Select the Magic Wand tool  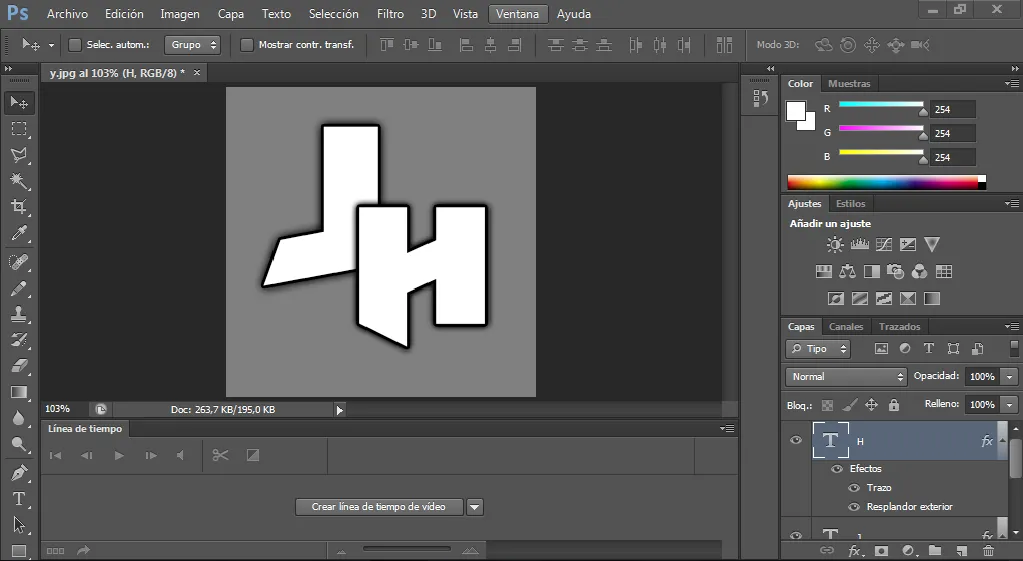click(x=19, y=181)
